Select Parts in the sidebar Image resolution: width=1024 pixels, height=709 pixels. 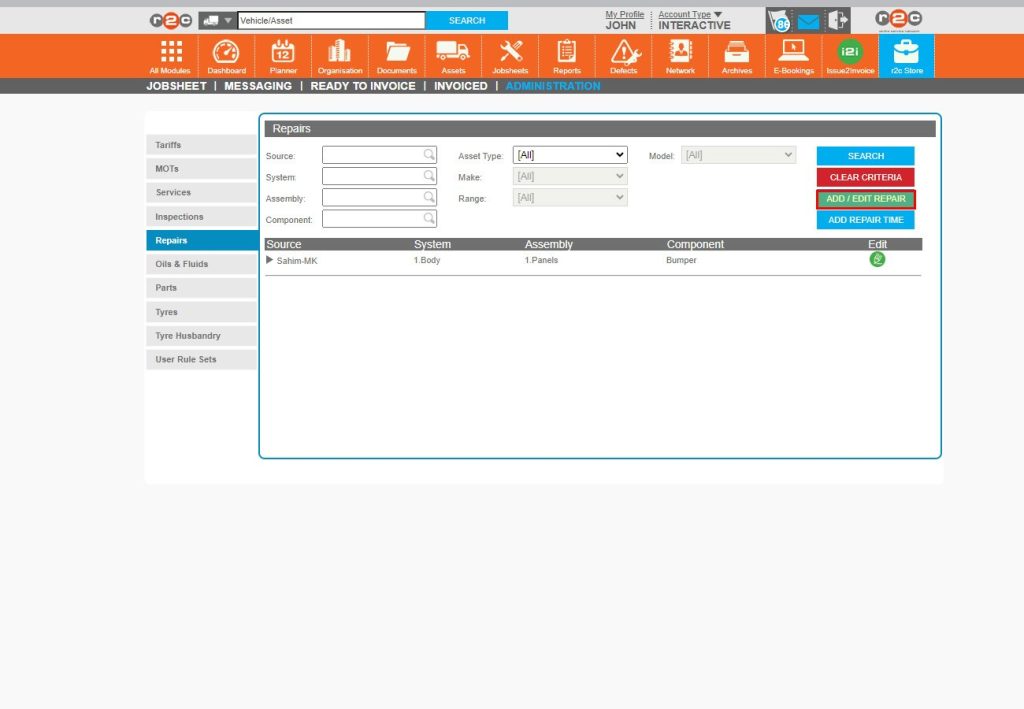[x=202, y=288]
